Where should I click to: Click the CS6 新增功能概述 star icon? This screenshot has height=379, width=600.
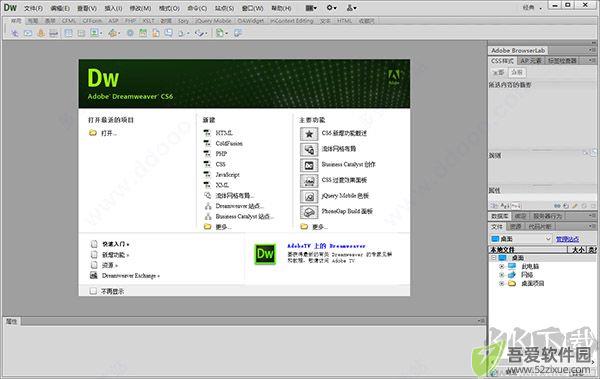click(309, 134)
